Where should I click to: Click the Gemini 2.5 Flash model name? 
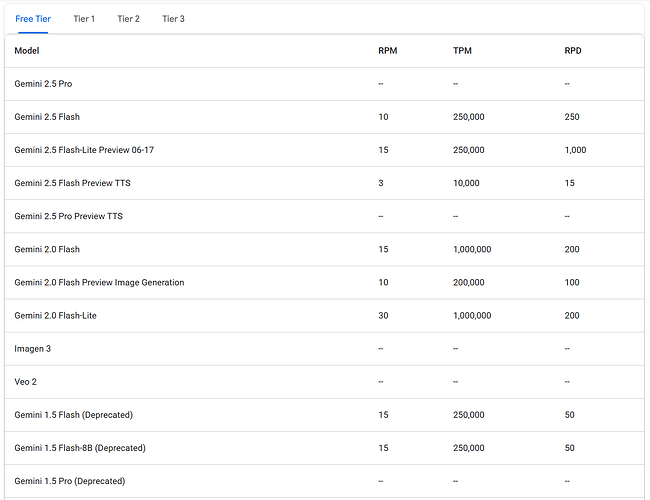pyautogui.click(x=47, y=117)
